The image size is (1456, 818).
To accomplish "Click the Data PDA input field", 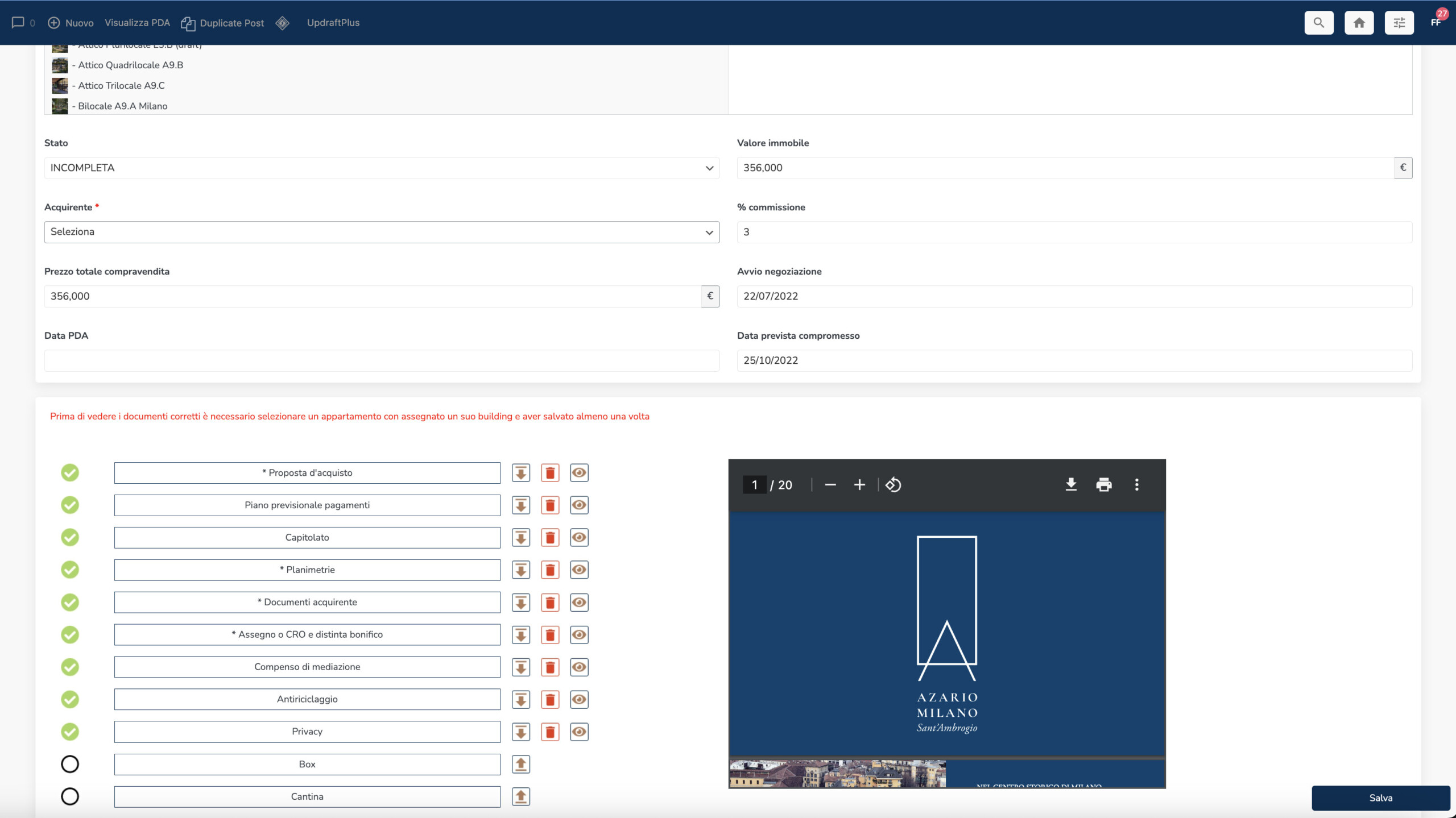I will (x=382, y=361).
